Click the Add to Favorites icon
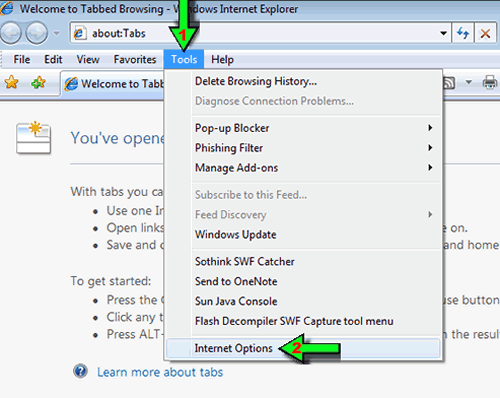Viewport: 500px width, 398px height. point(38,82)
